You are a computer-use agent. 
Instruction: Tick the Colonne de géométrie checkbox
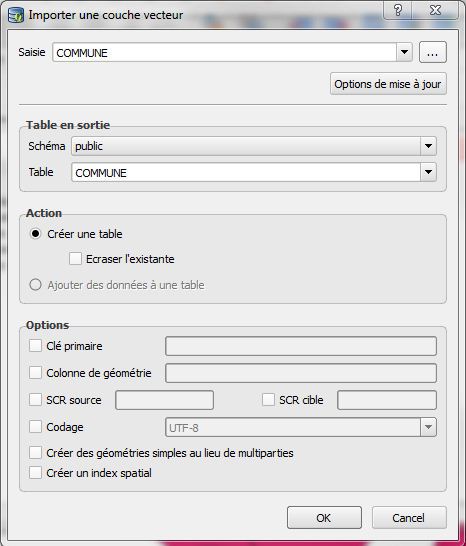point(35,373)
